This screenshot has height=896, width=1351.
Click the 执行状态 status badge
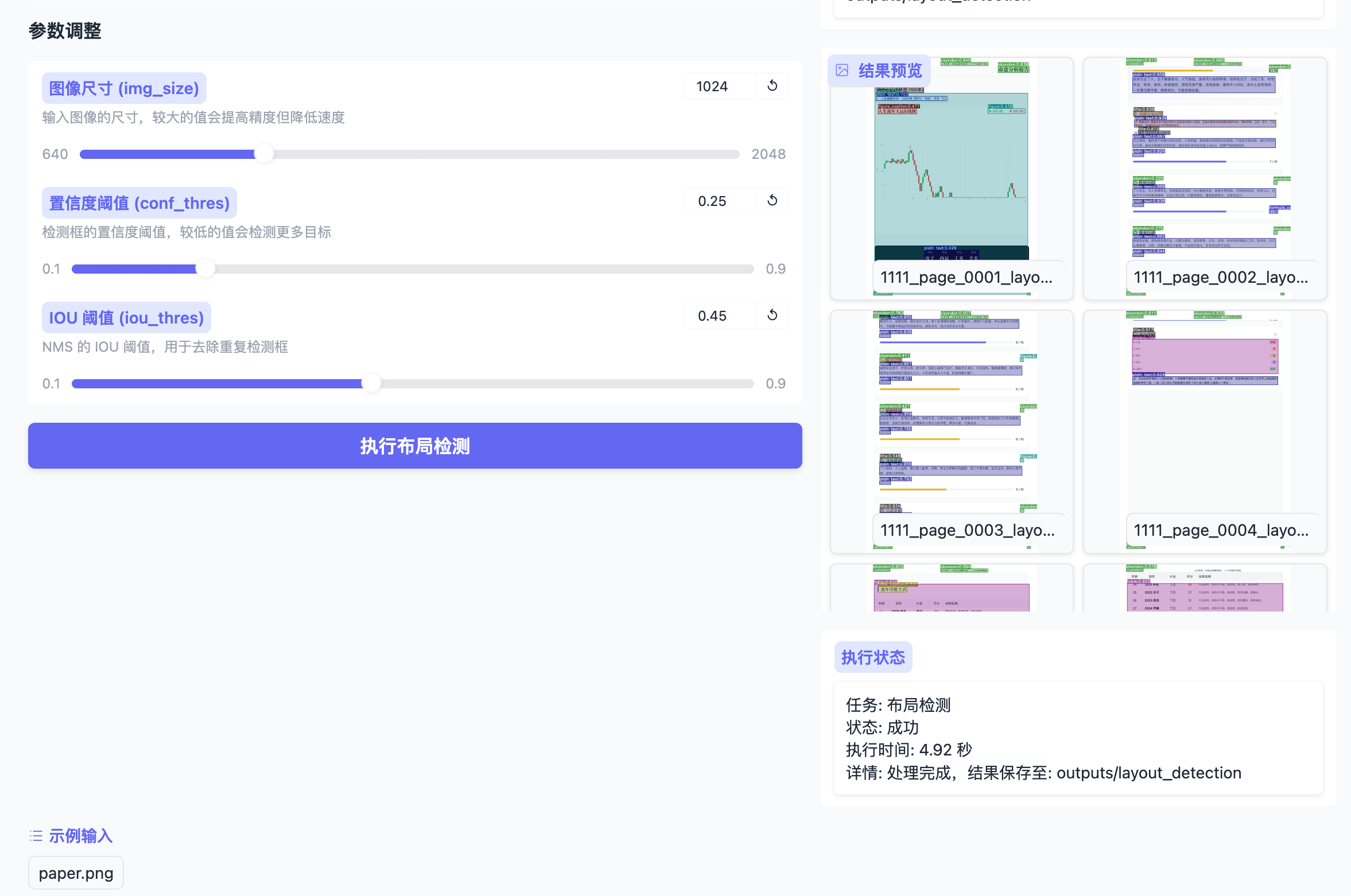[873, 657]
